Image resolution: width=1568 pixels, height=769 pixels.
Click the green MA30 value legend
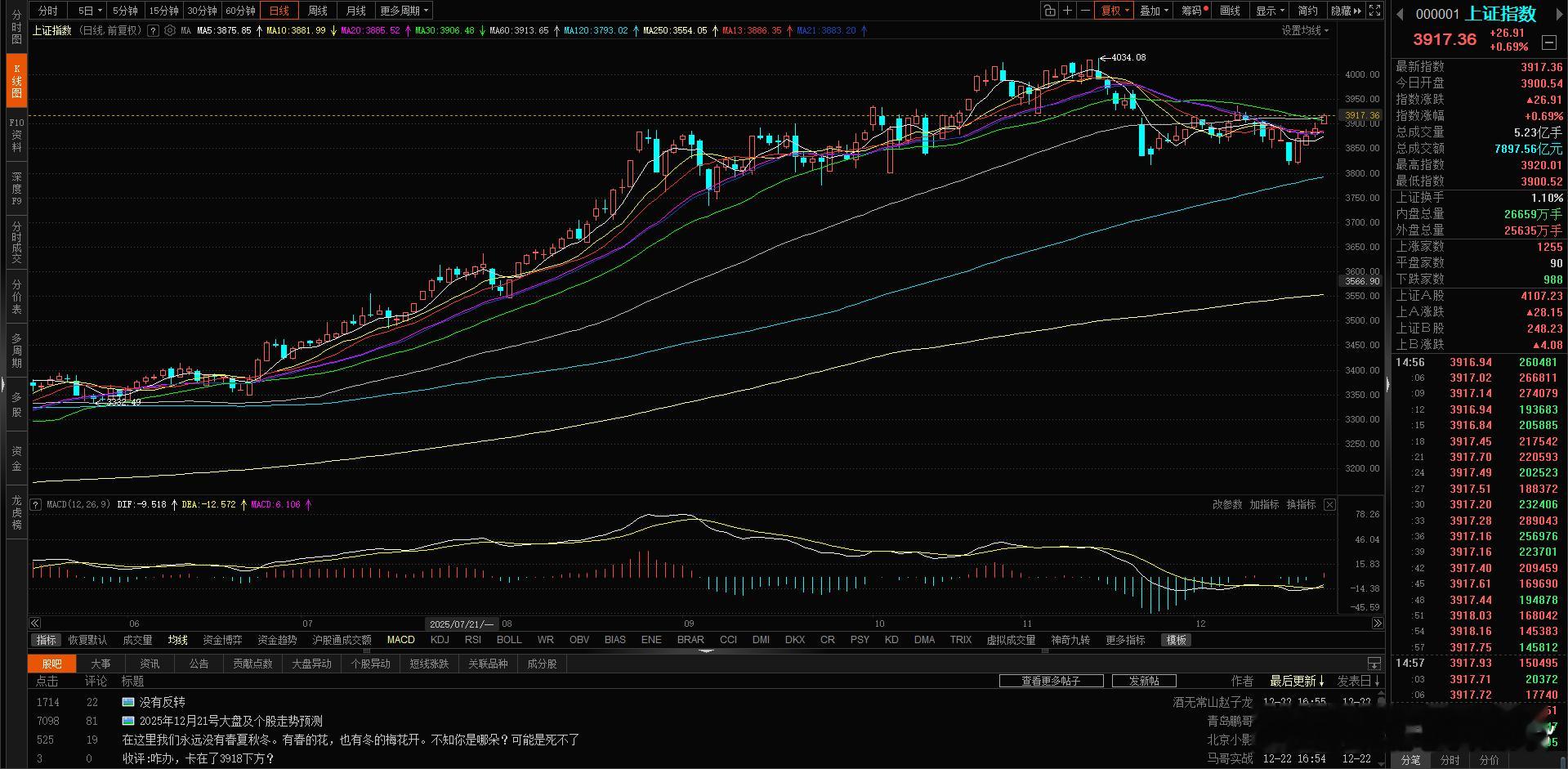click(444, 30)
